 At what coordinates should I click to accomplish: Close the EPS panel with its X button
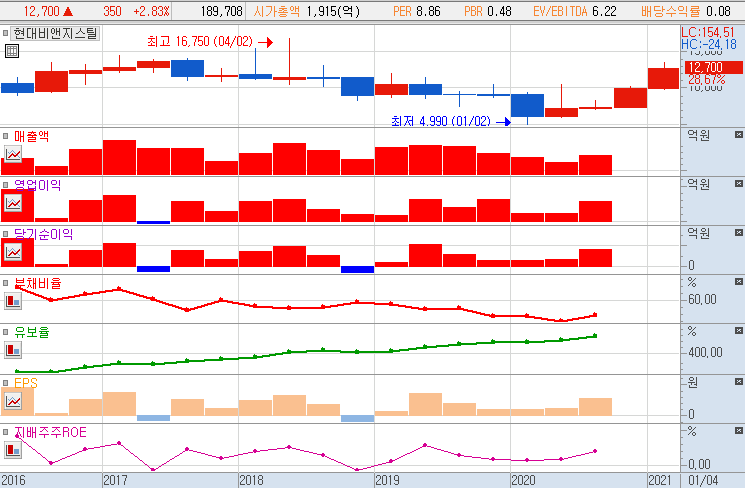point(738,382)
